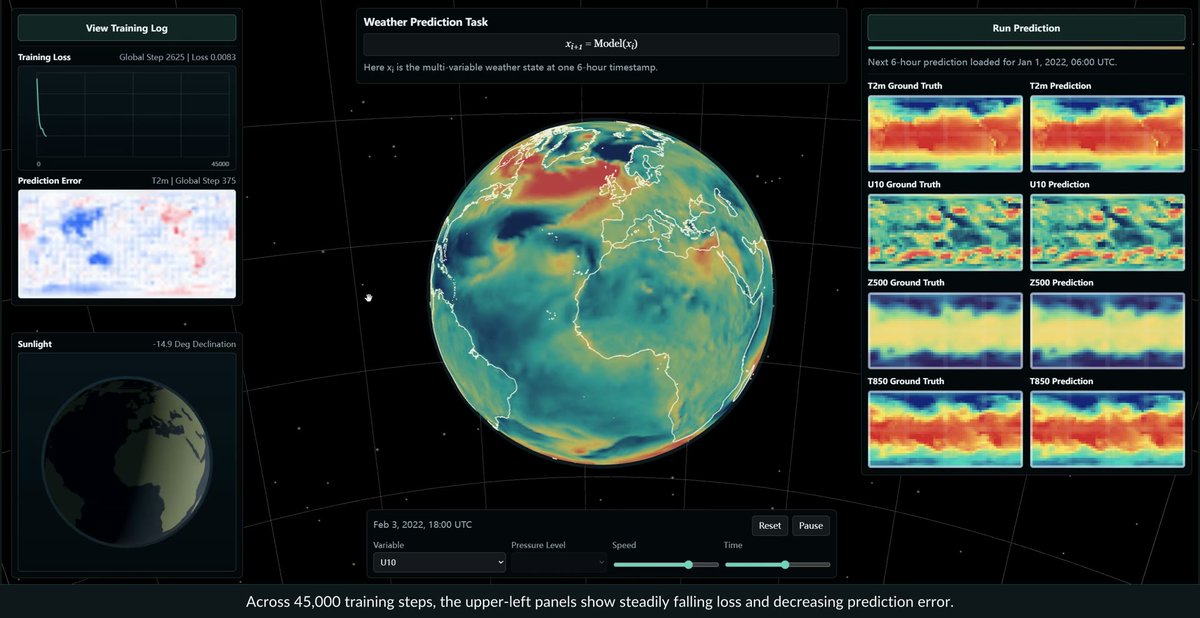The width and height of the screenshot is (1200, 618).
Task: Click the prediction progress bar
Action: [x=1026, y=47]
